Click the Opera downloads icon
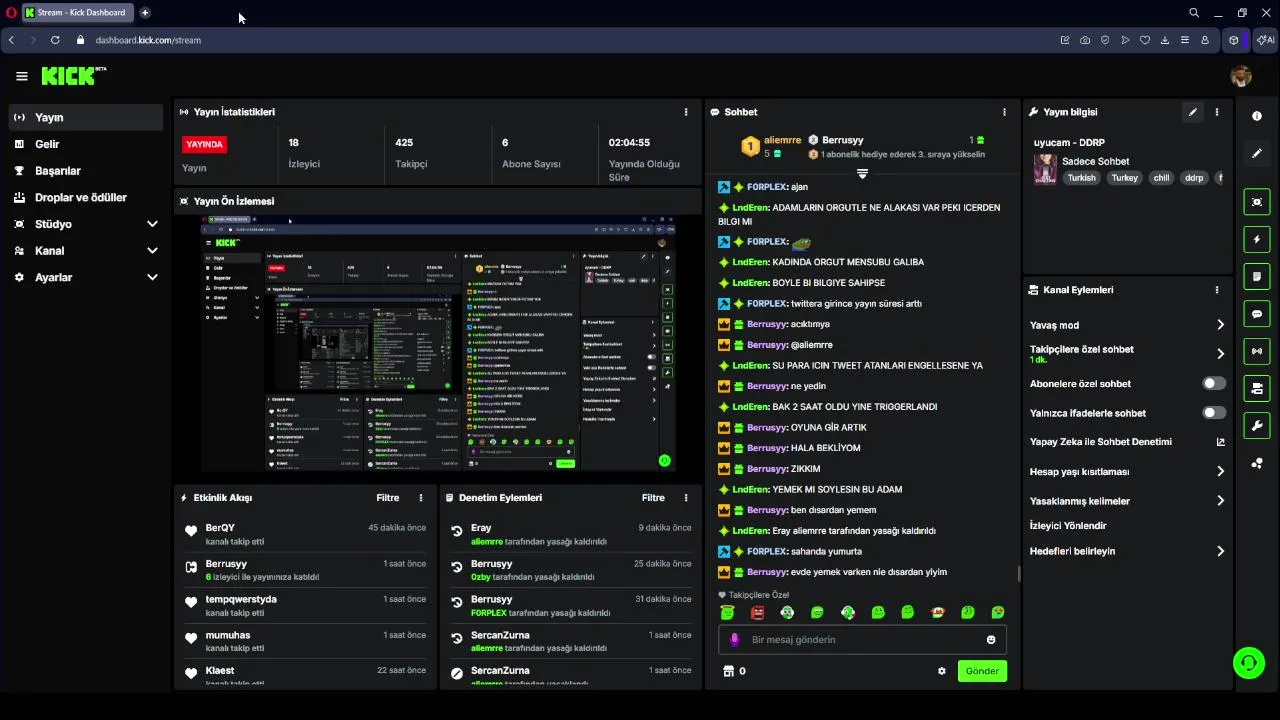This screenshot has height=720, width=1280. 1165,40
